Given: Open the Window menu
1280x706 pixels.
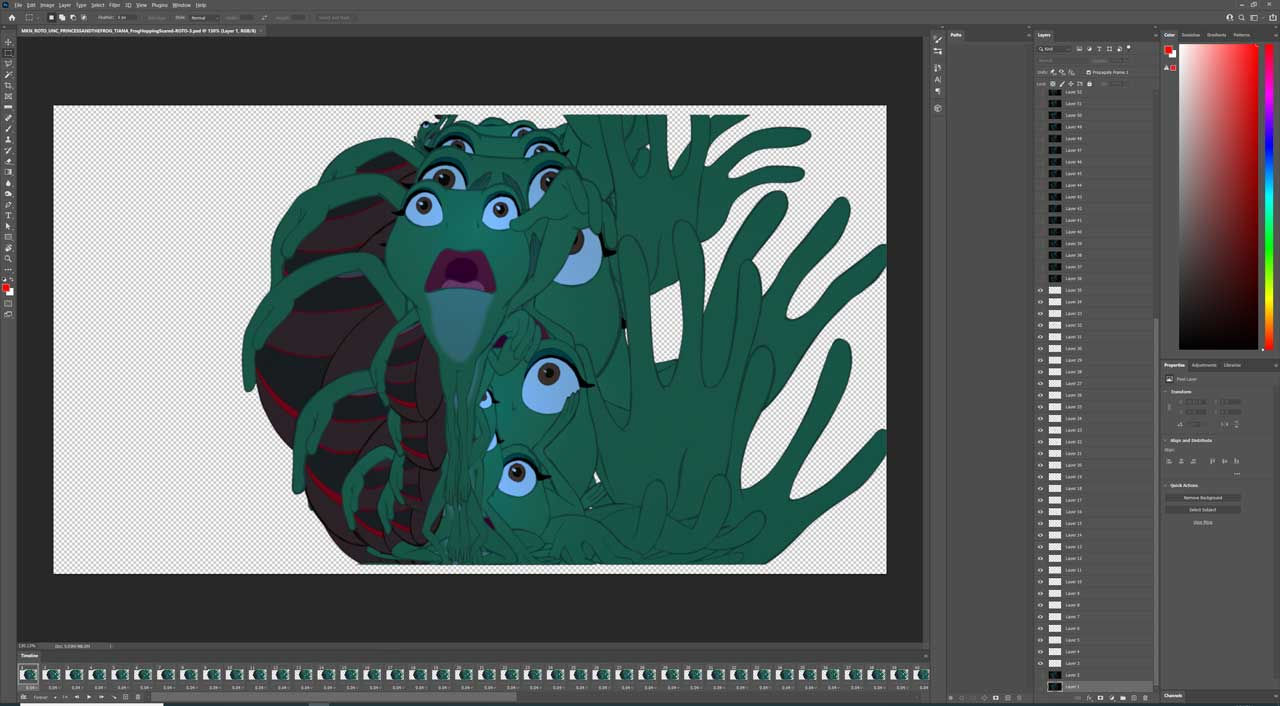Looking at the screenshot, I should [x=181, y=5].
